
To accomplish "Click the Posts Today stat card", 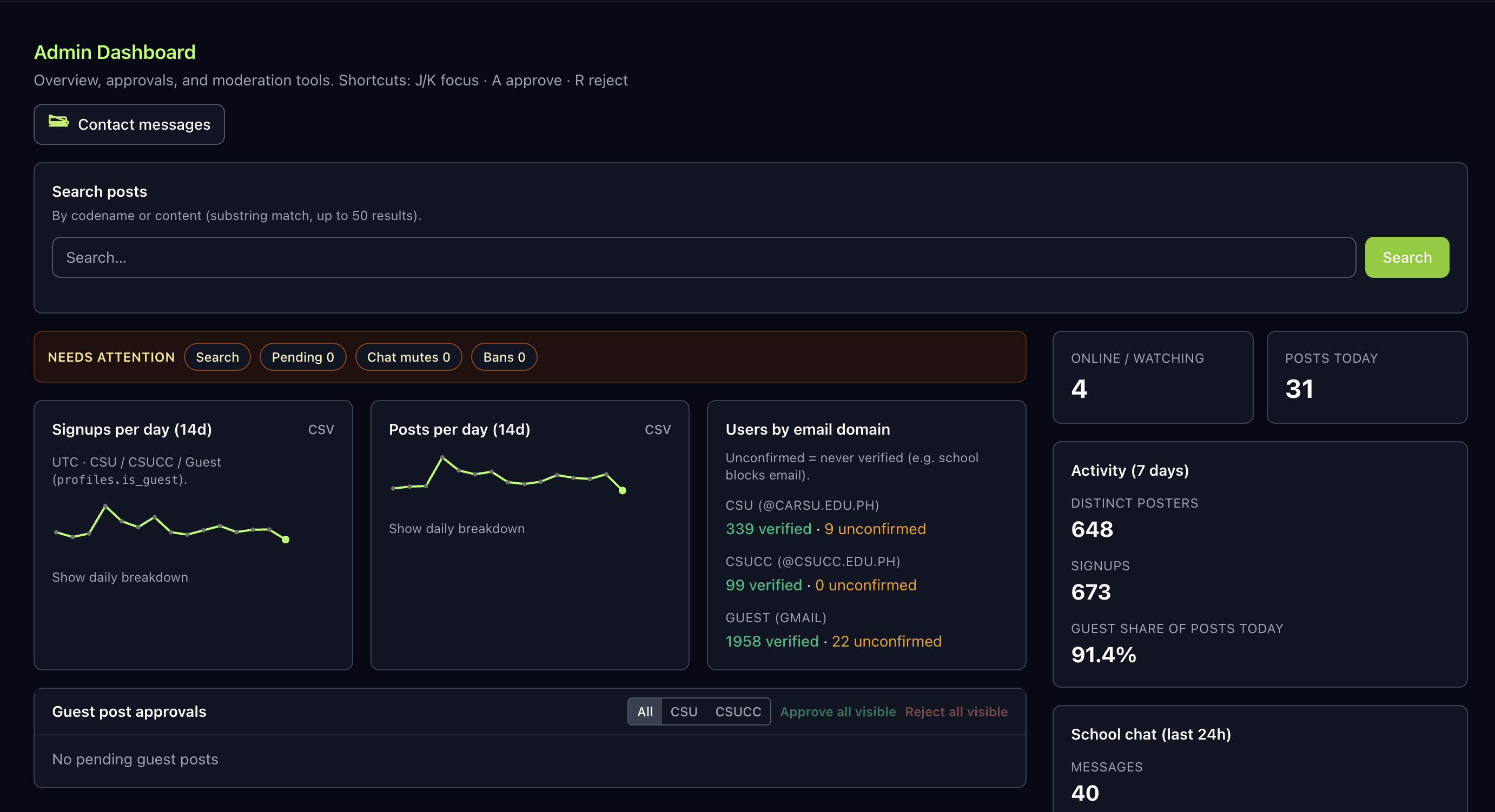I will [1367, 377].
